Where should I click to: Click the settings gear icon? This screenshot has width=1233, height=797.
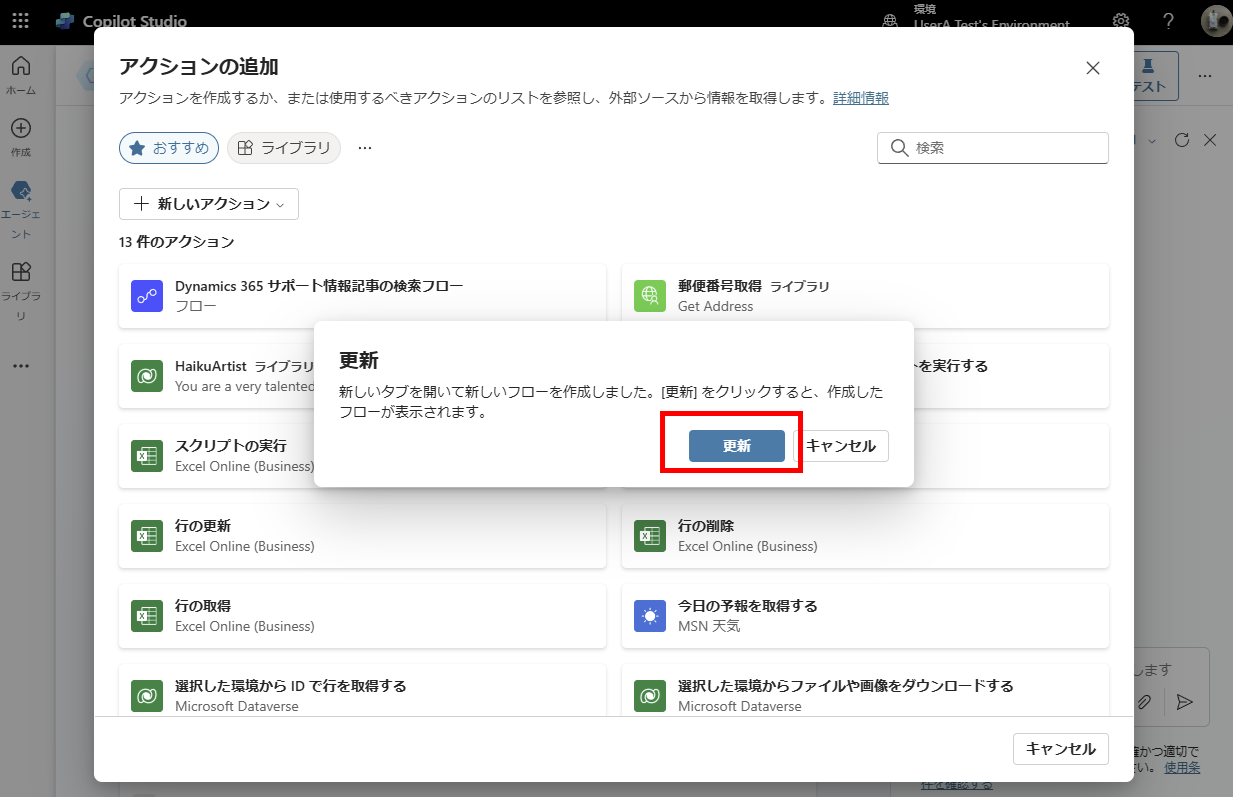(1122, 21)
